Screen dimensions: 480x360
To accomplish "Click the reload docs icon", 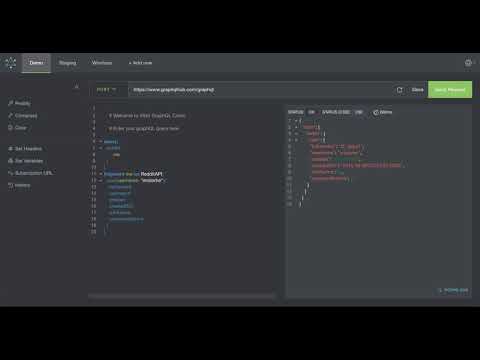I will click(x=400, y=90).
